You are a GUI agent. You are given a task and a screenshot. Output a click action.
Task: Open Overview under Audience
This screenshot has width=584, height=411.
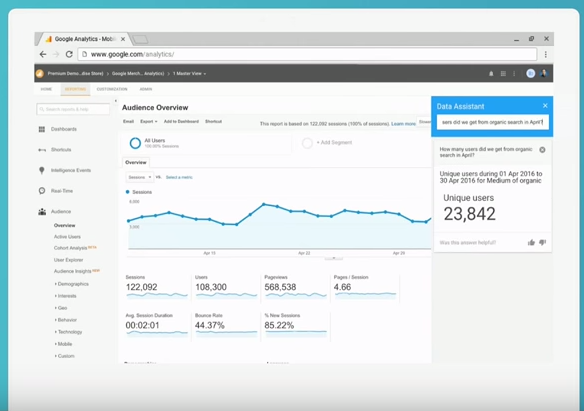(x=64, y=225)
